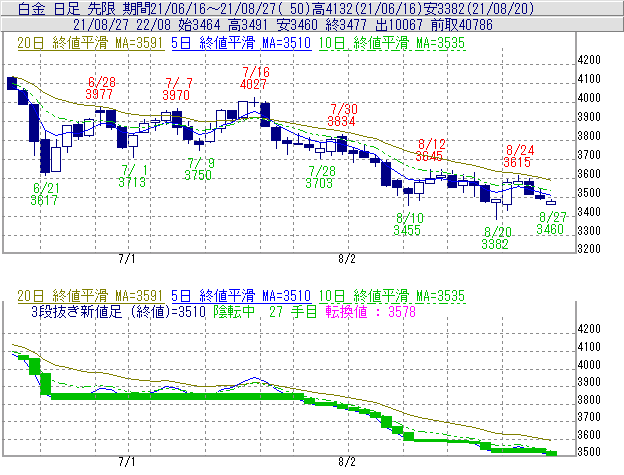This screenshot has height=475, width=624.
Task: Click the 7/28 low label 3703
Action: point(319,183)
